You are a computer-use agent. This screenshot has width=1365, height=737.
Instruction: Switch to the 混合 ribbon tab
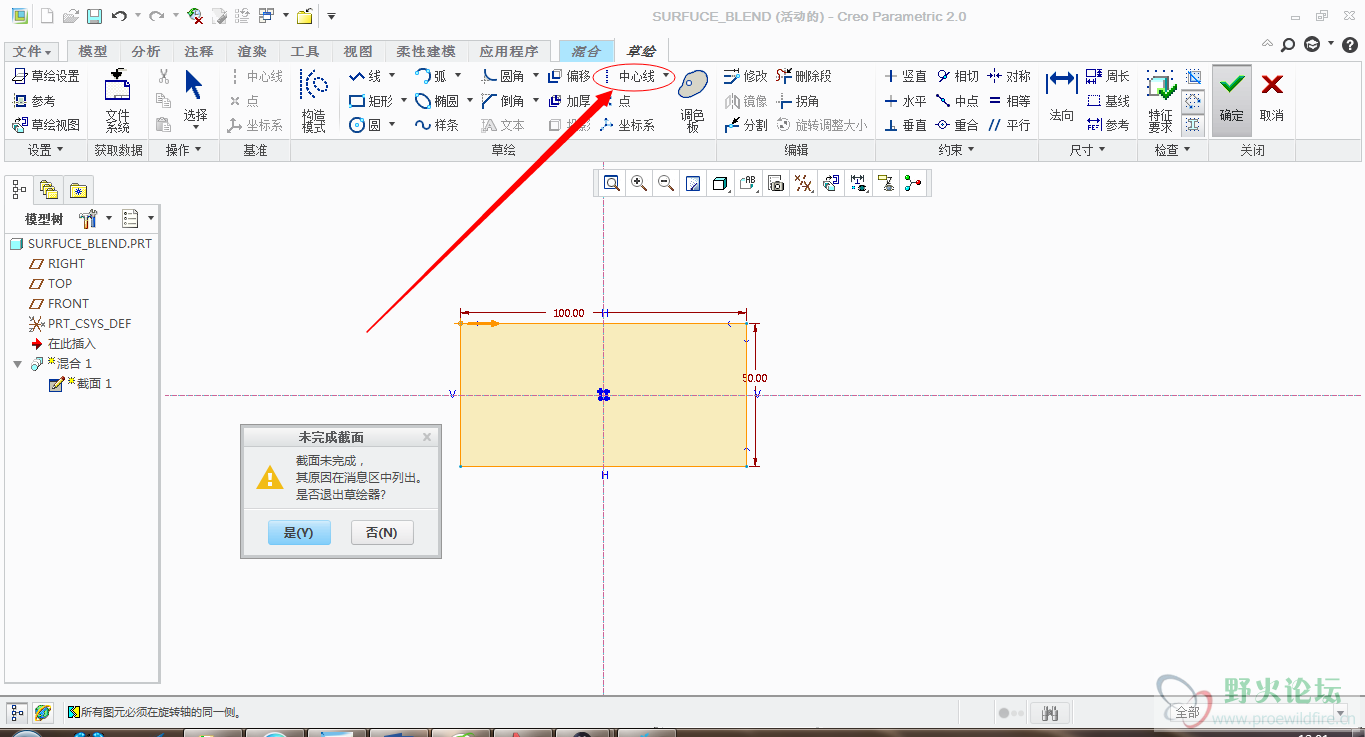pyautogui.click(x=586, y=52)
